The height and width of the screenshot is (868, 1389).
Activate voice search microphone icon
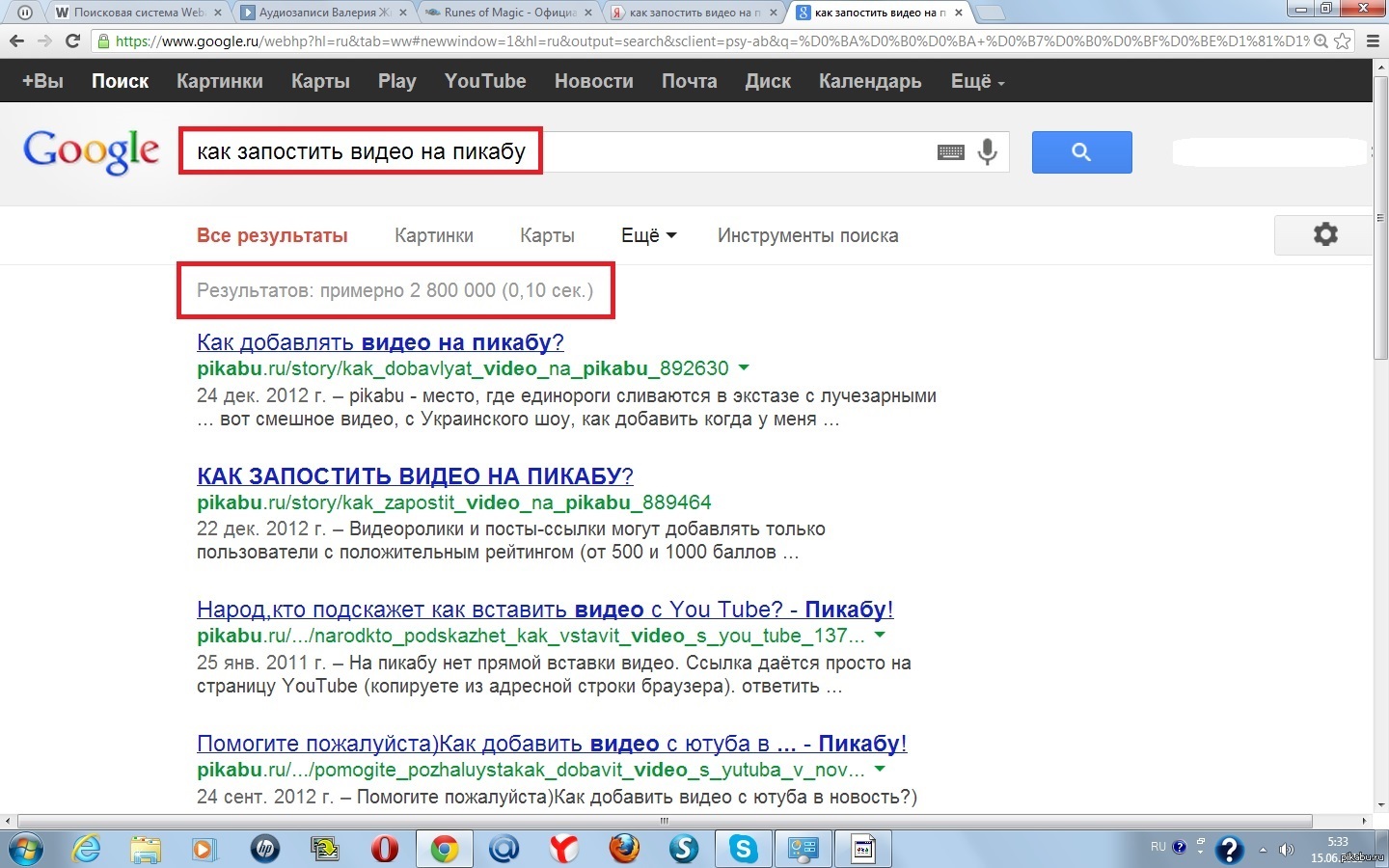(987, 151)
